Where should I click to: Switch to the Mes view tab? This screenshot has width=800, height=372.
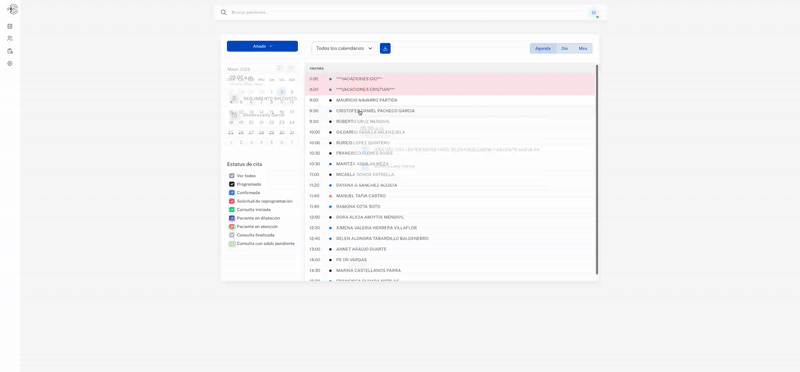(x=583, y=48)
